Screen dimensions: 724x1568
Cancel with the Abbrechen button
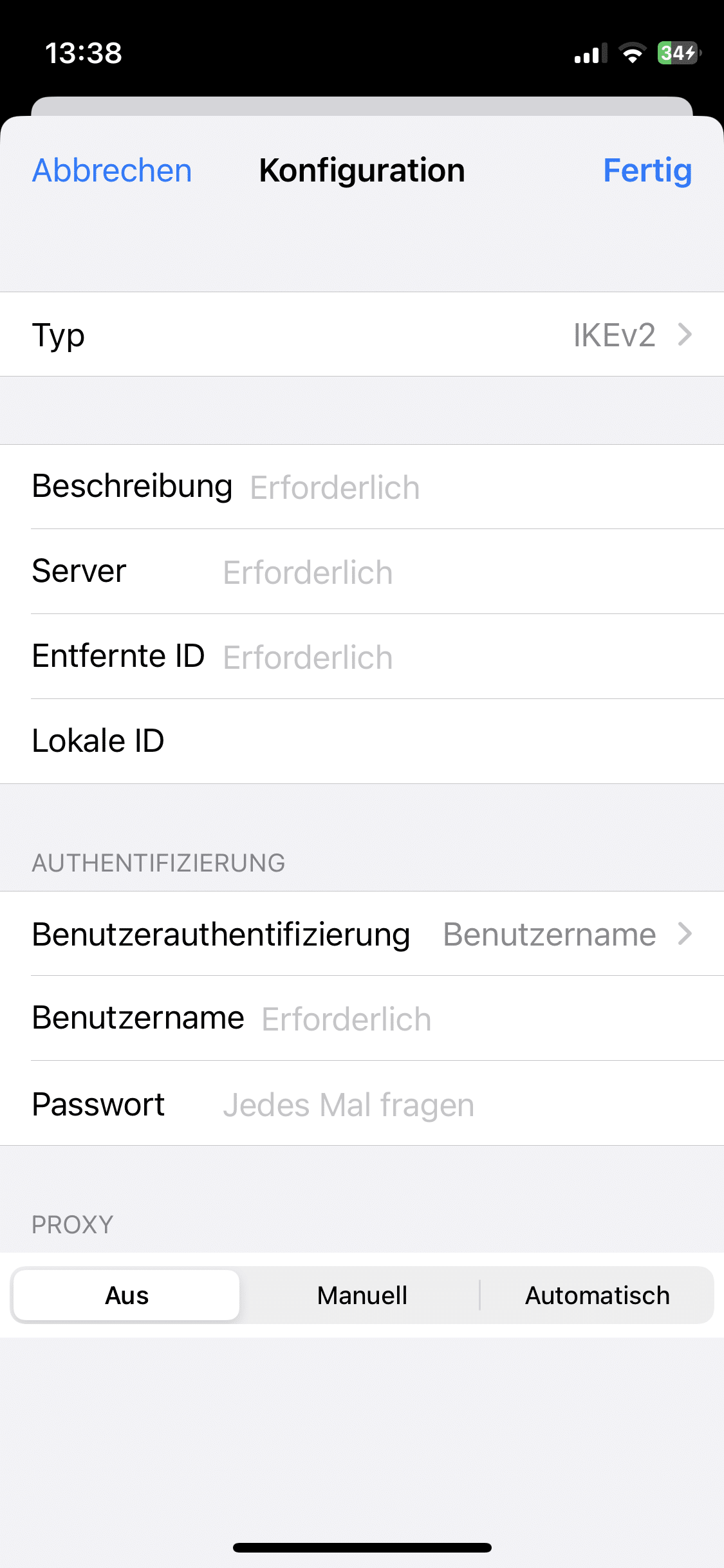(112, 171)
